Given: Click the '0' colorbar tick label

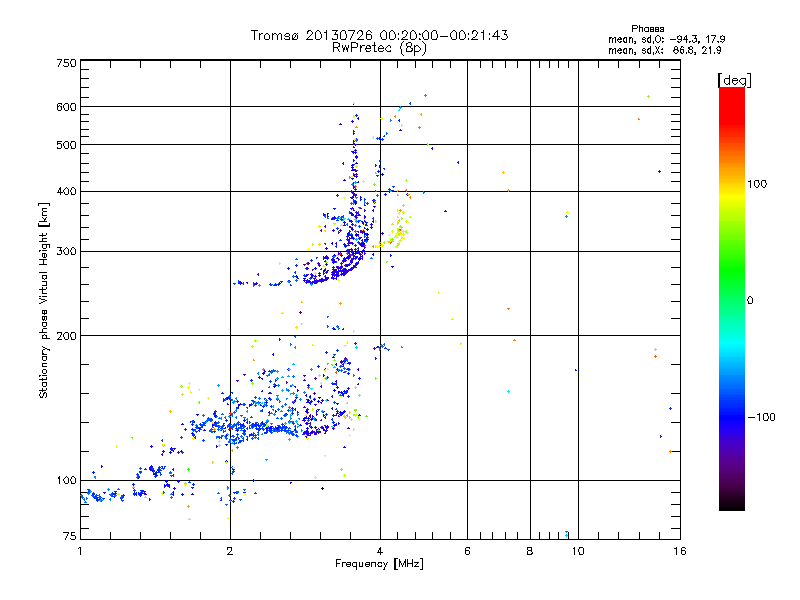Looking at the screenshot, I should 750,301.
